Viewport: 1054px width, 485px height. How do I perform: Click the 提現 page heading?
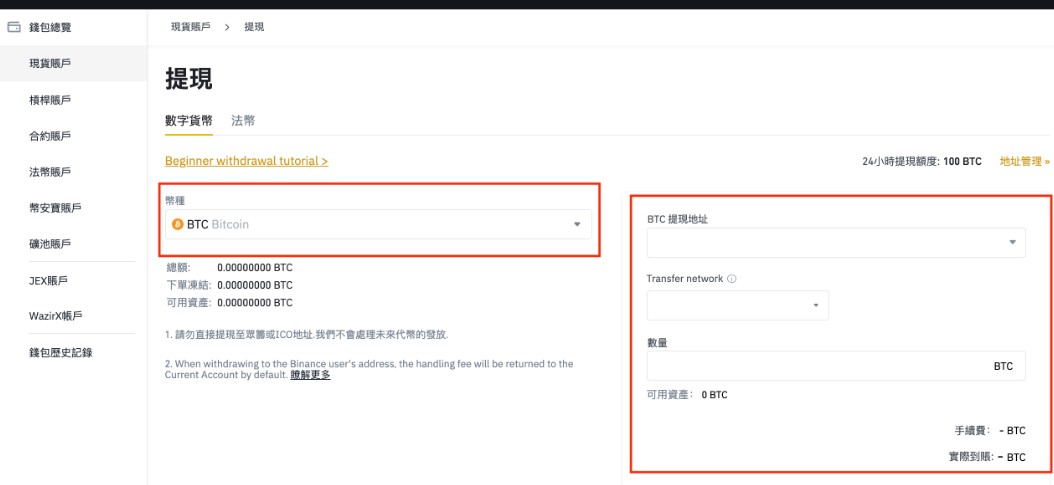(189, 79)
